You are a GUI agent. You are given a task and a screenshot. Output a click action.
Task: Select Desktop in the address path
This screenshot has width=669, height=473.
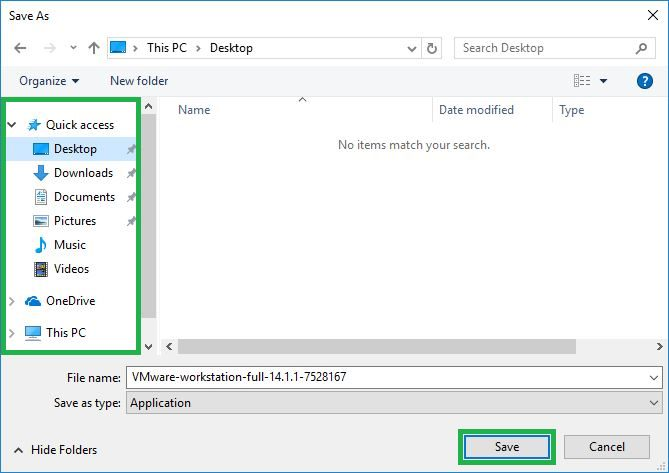231,48
